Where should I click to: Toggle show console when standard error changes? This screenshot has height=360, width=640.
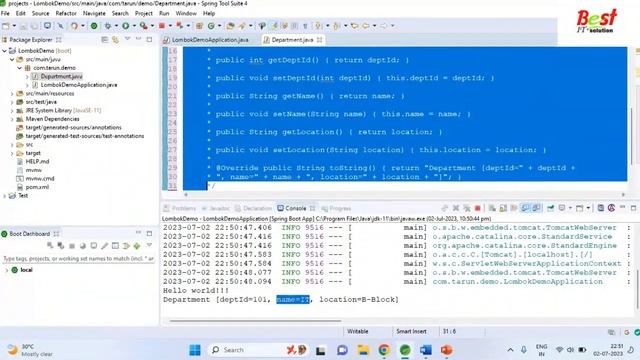(536, 208)
